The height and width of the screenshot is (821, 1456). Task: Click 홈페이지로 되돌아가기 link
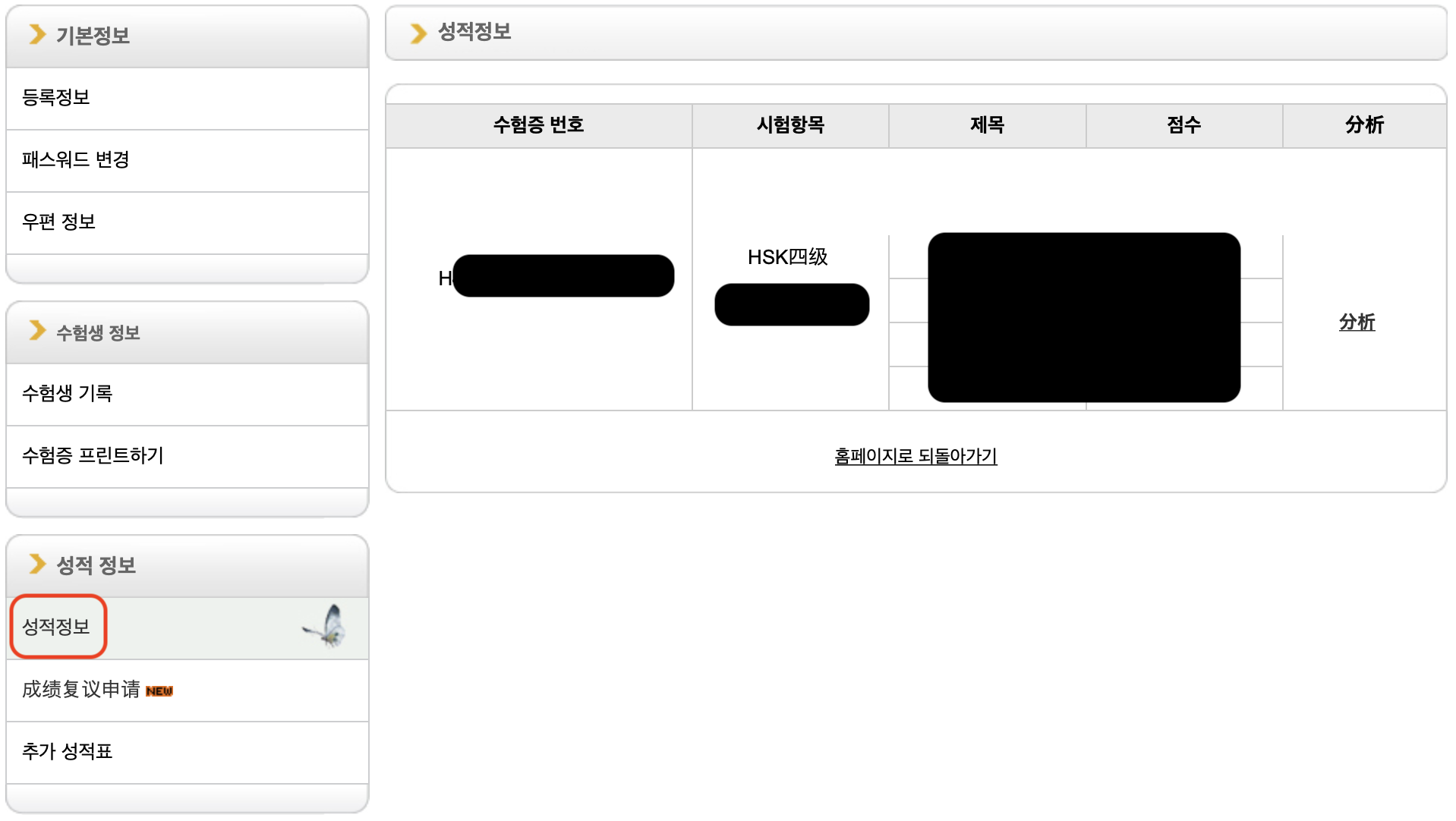tap(916, 456)
